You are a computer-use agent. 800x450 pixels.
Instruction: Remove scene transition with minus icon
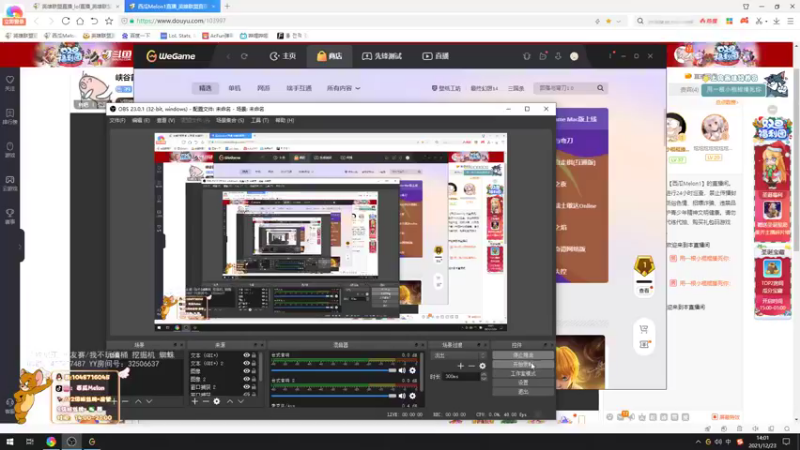point(471,366)
